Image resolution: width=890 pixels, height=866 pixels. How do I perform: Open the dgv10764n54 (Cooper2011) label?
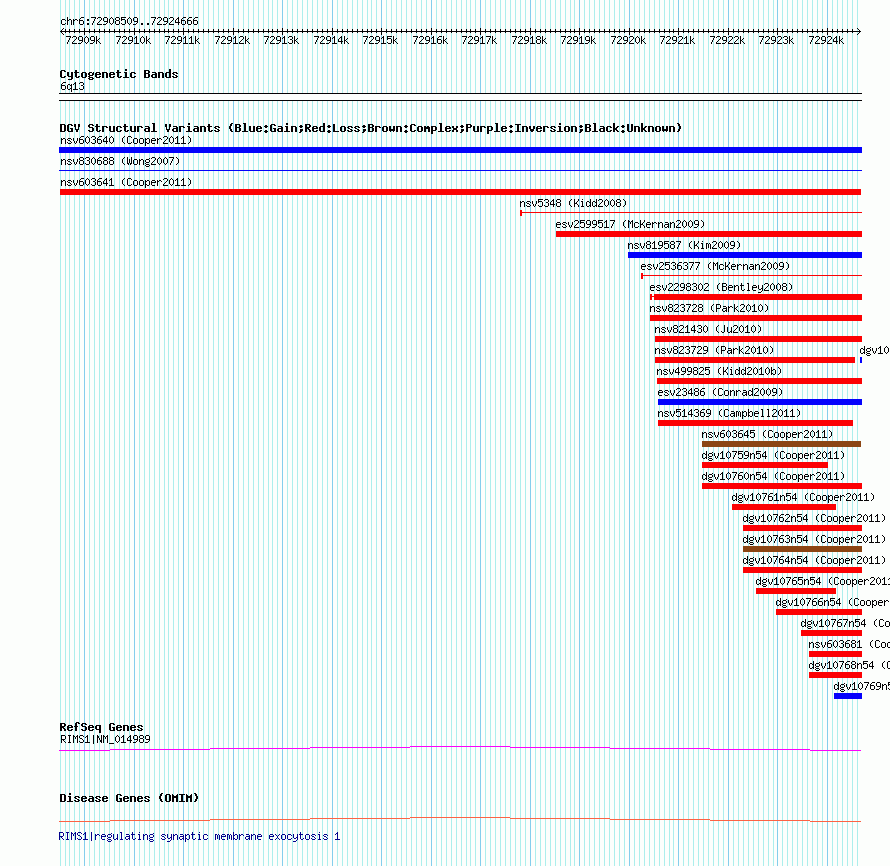[814, 560]
